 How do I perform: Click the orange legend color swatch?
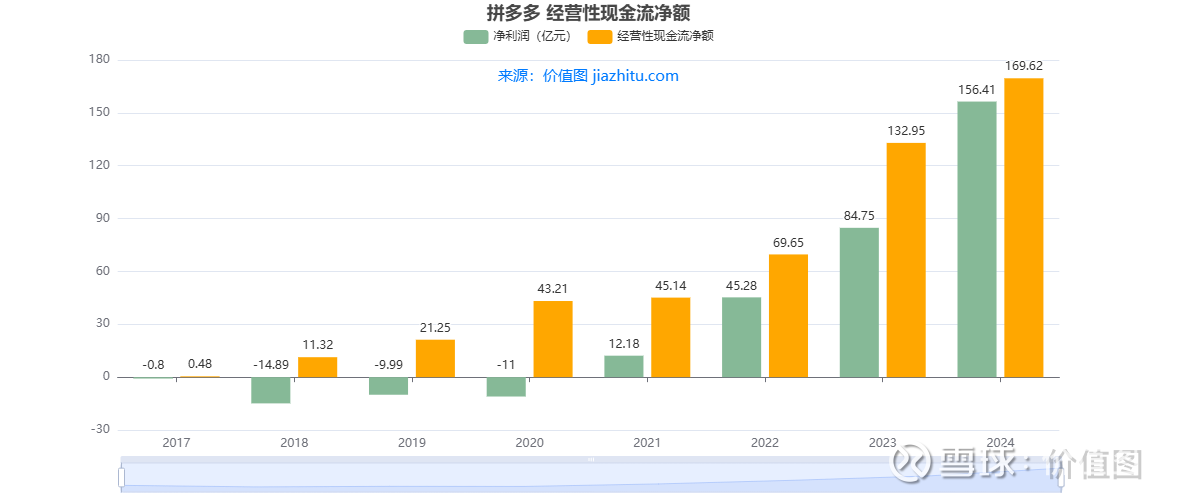pos(600,37)
